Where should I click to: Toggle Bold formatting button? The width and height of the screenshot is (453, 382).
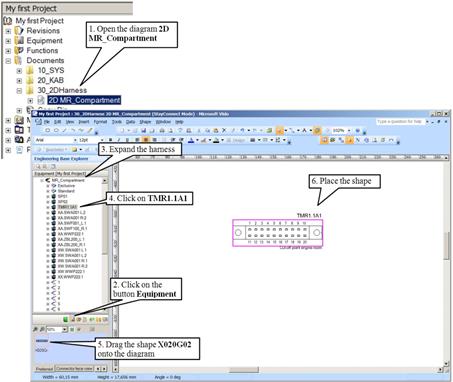click(111, 140)
